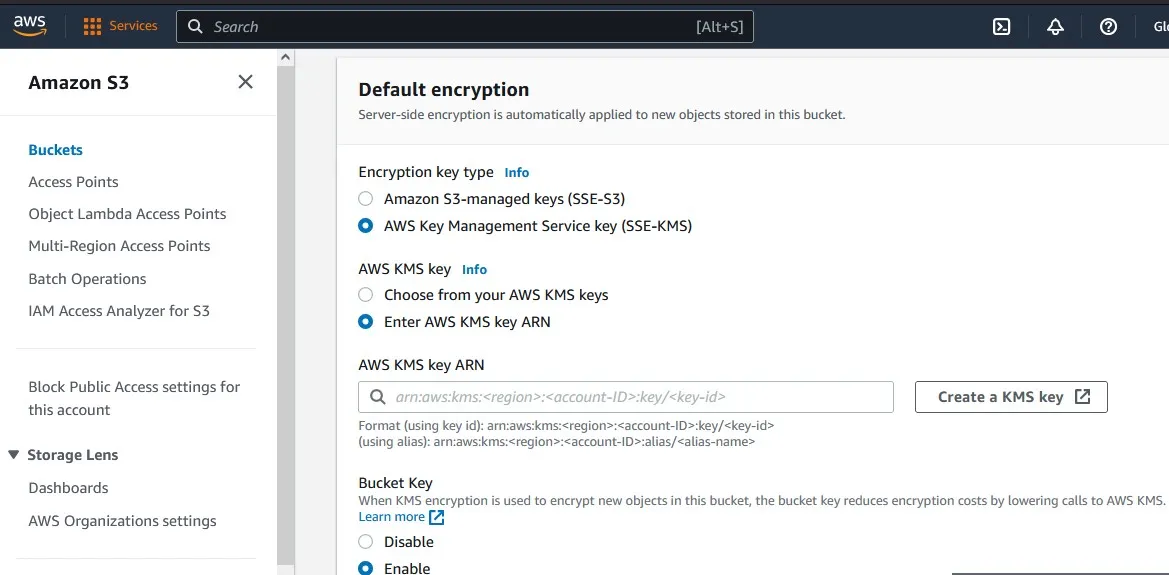Open the Services grid menu

point(93,27)
